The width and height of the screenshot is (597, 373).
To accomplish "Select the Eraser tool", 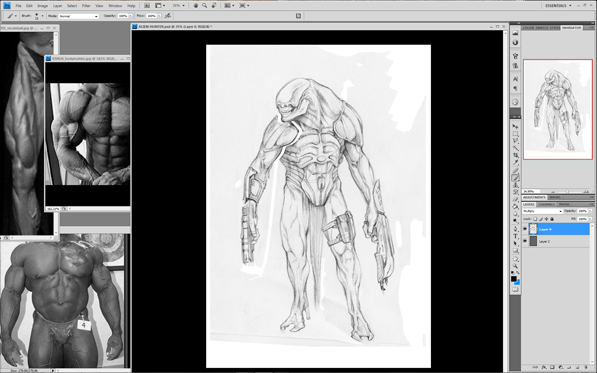I will [515, 199].
